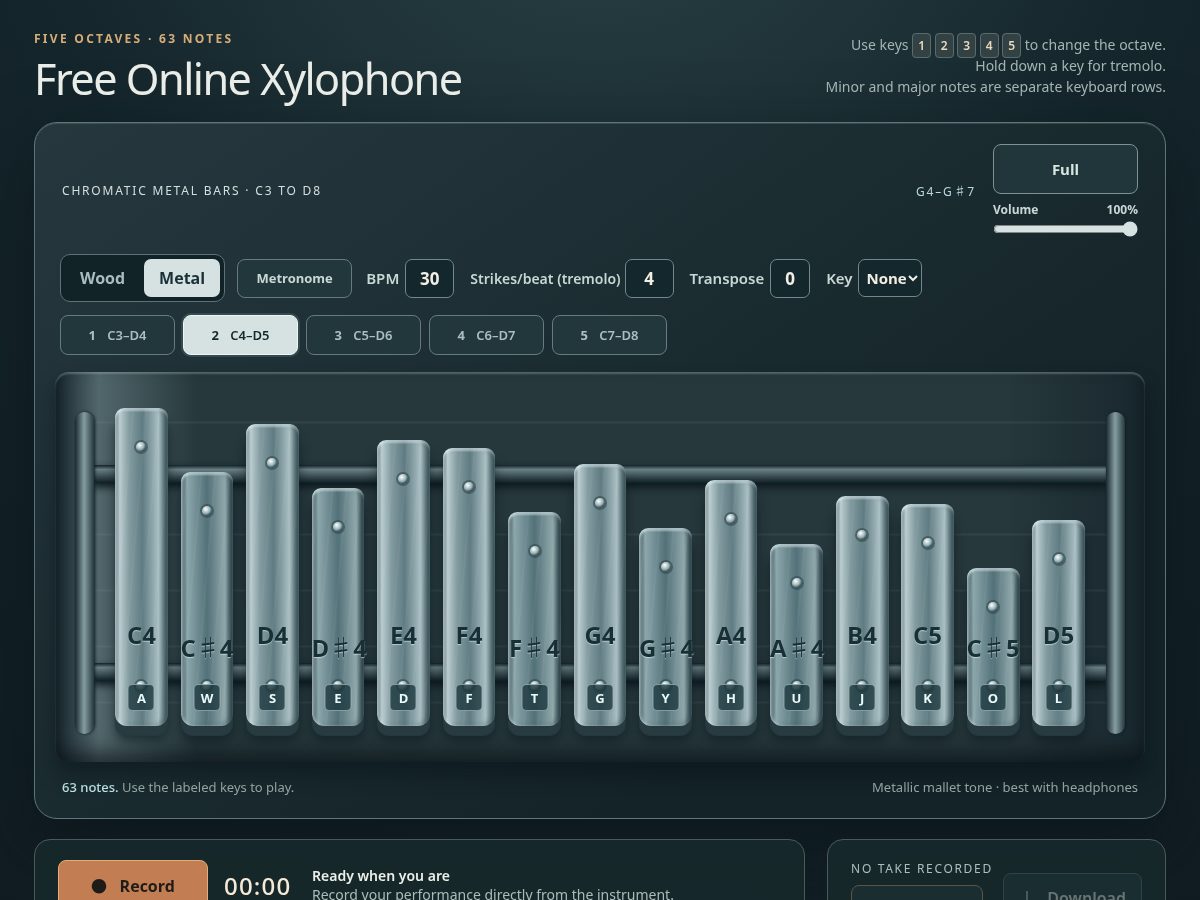Click the 'Ready when you are' text
Screen dimensions: 1200x900
click(381, 875)
